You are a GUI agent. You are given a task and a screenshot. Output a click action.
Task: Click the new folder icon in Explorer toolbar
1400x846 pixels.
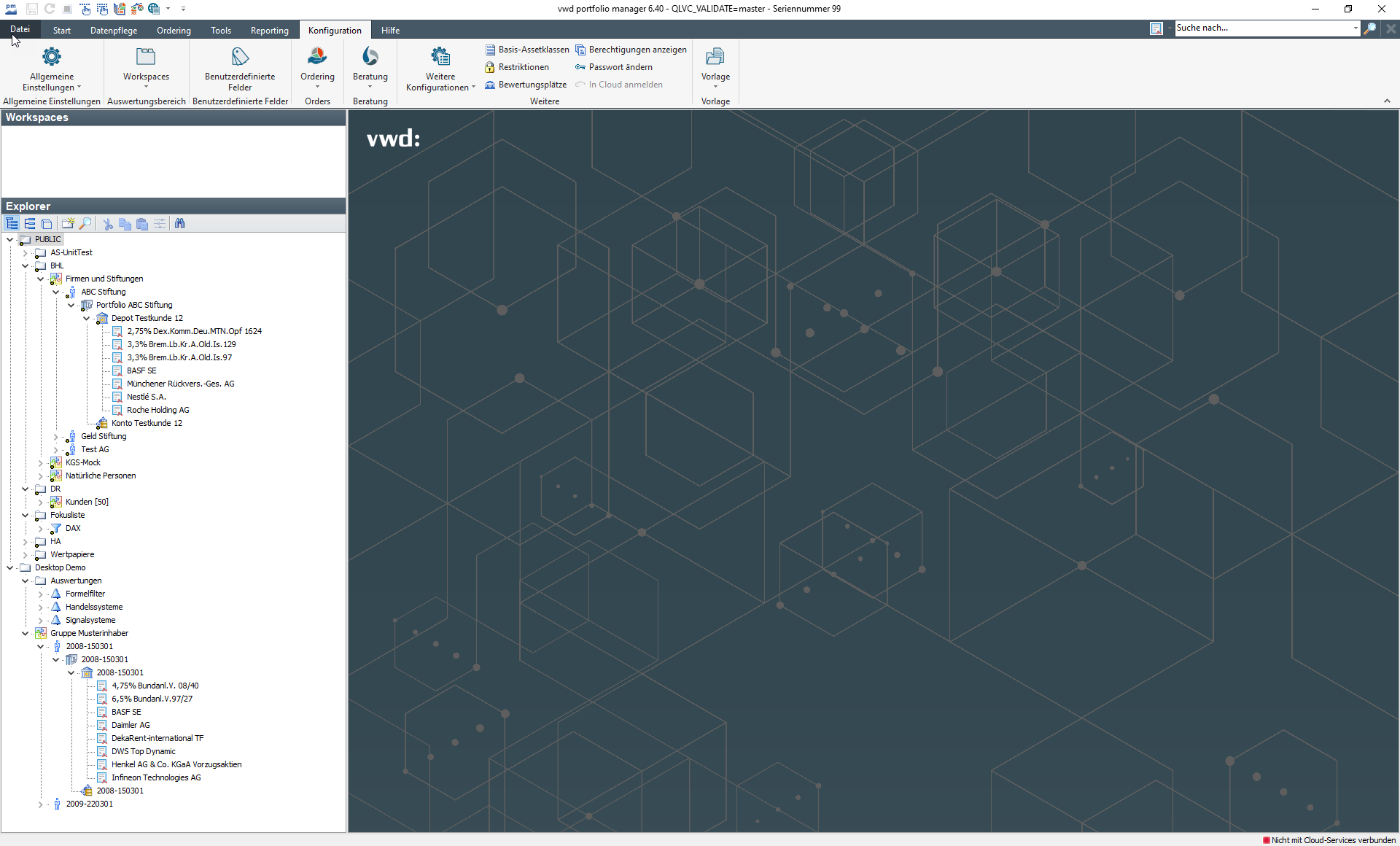[68, 224]
